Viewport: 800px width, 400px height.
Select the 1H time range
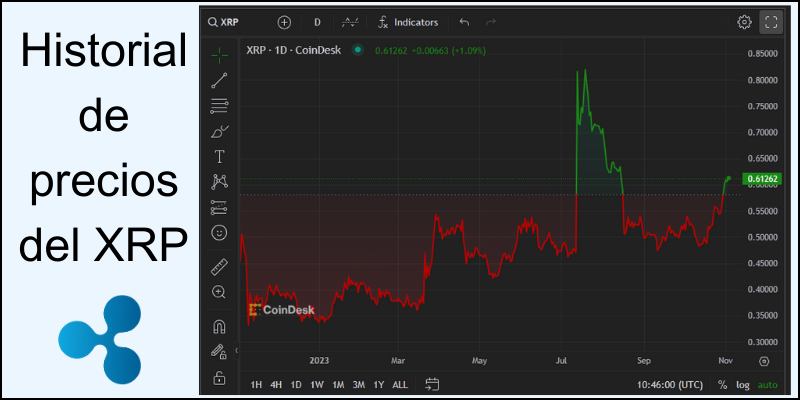[x=257, y=385]
